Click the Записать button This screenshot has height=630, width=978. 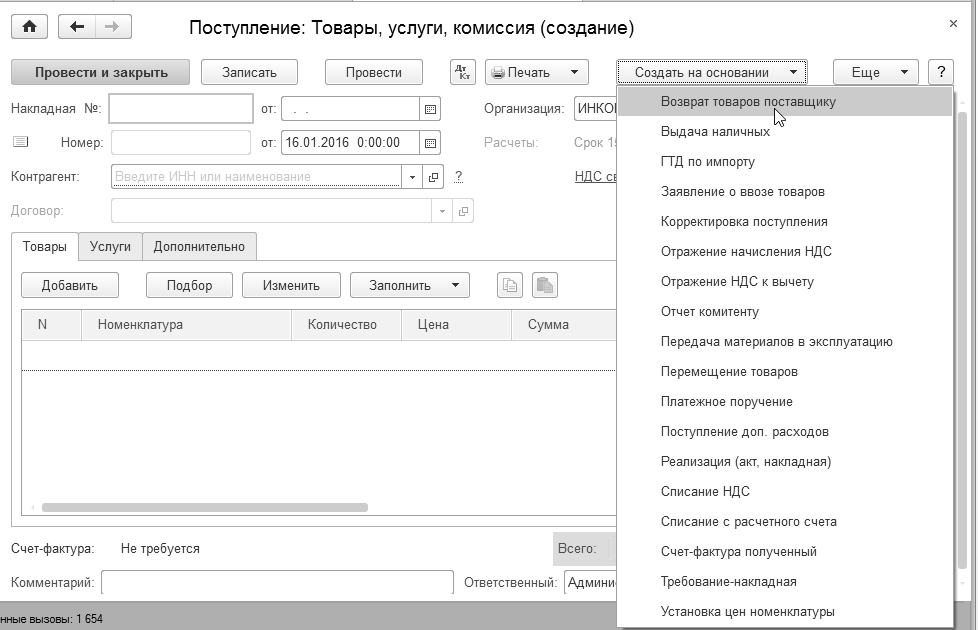tap(249, 72)
